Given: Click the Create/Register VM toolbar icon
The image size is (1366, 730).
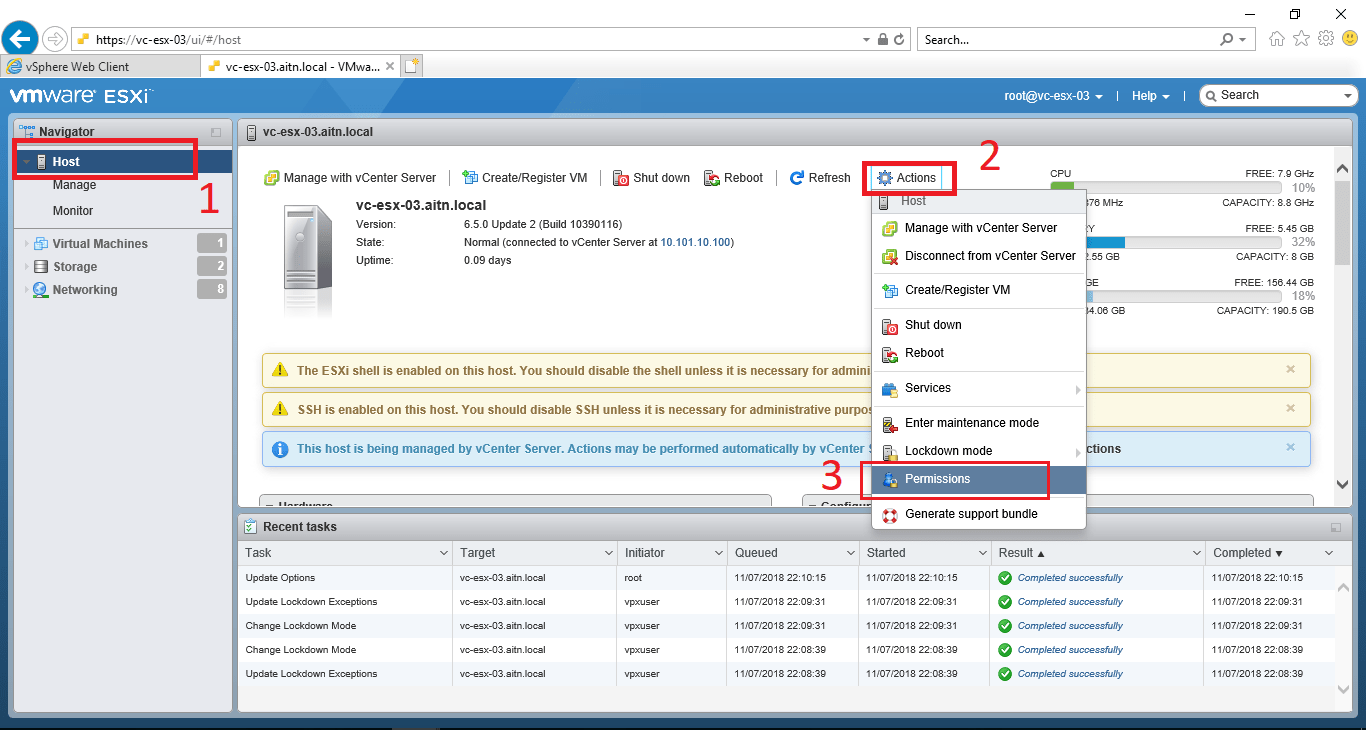Looking at the screenshot, I should (470, 178).
